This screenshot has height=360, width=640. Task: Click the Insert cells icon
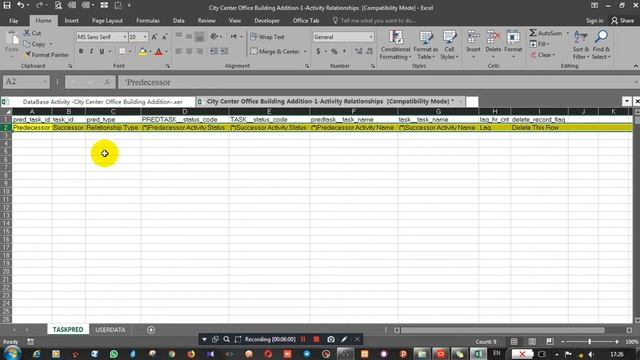point(473,38)
